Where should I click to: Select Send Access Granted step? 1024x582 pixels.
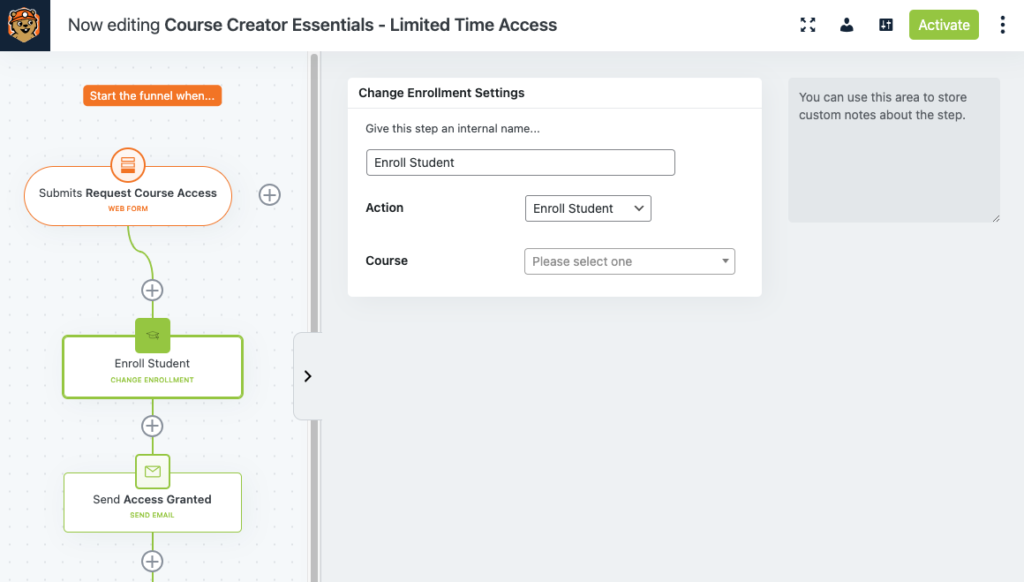point(153,502)
